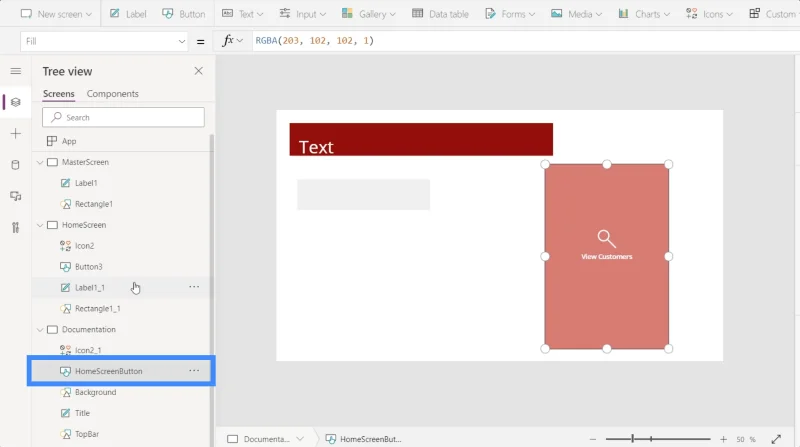The width and height of the screenshot is (800, 447).
Task: Click fit-to-window expand icon
Action: tap(776, 439)
